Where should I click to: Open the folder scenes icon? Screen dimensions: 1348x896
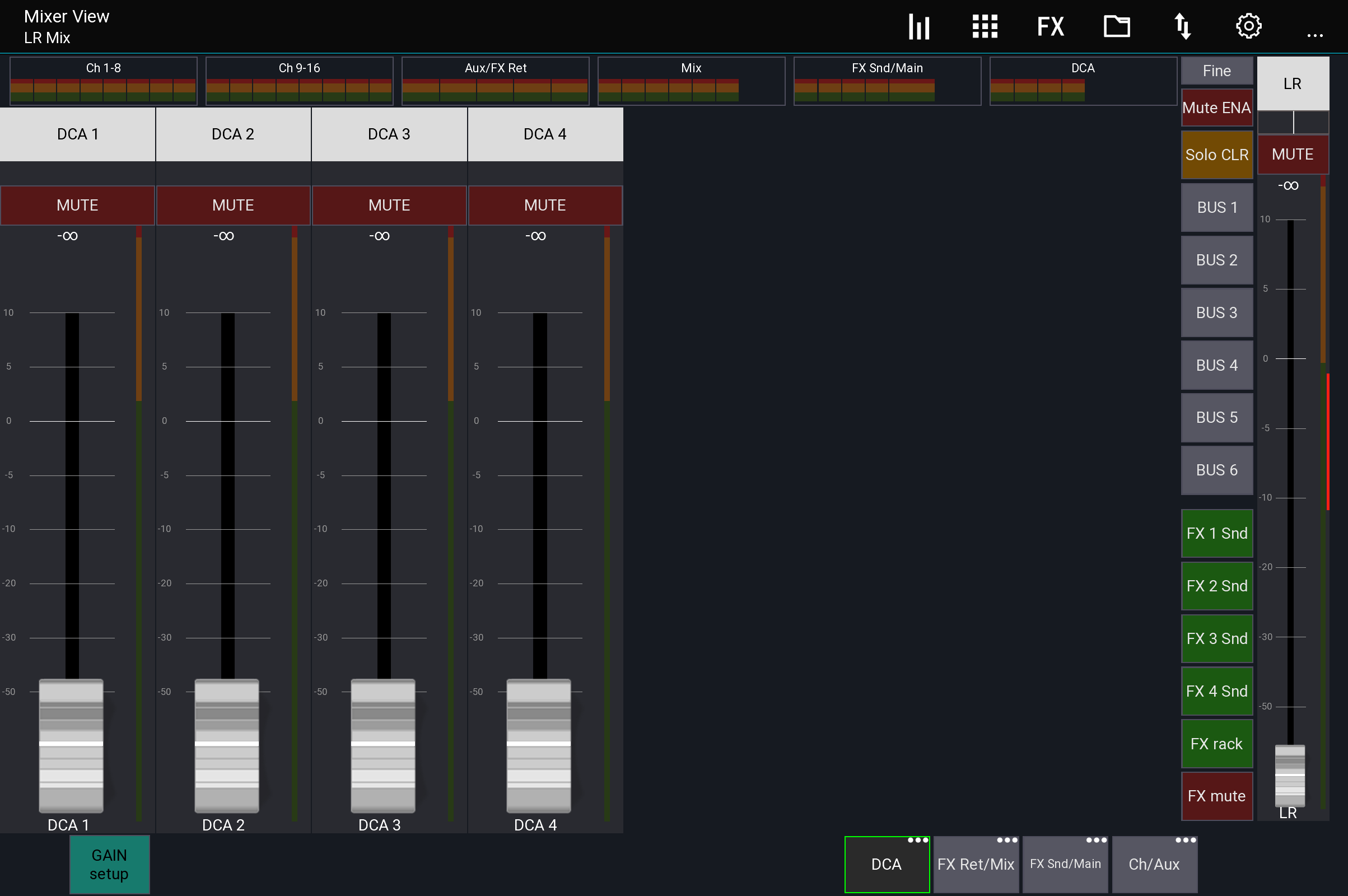pos(1116,26)
